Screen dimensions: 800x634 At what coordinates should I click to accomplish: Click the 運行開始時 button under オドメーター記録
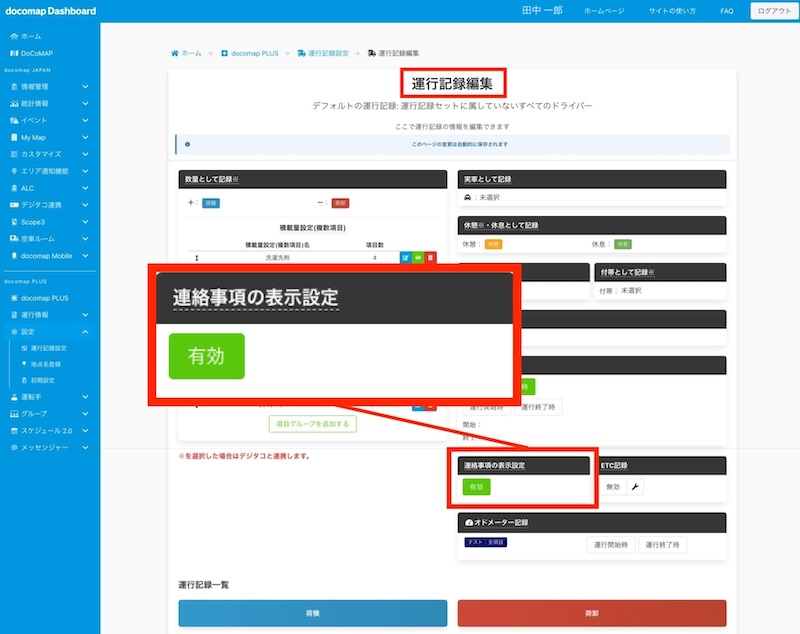[610, 545]
